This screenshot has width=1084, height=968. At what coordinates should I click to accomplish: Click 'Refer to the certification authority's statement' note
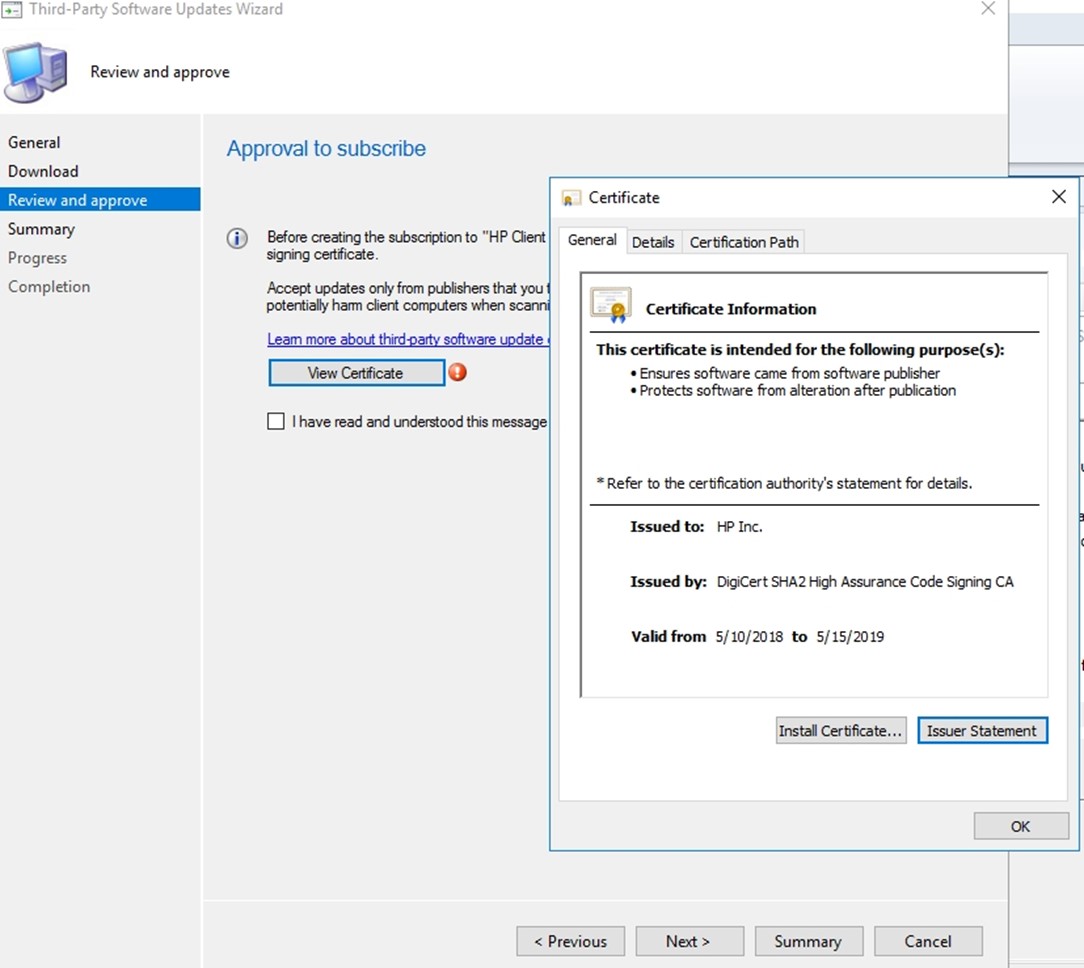click(x=785, y=483)
